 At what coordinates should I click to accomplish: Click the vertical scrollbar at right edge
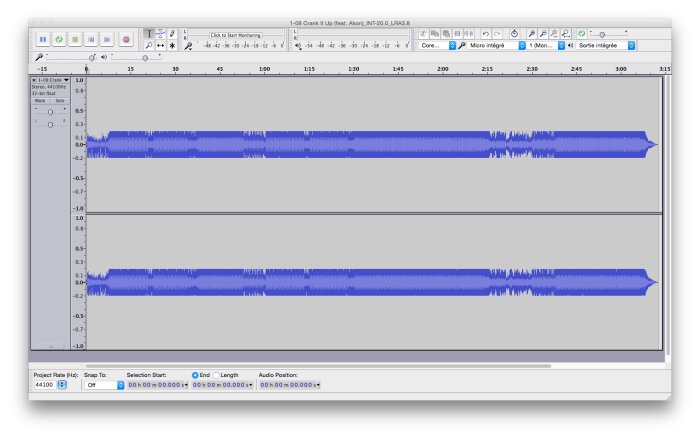[x=668, y=216]
